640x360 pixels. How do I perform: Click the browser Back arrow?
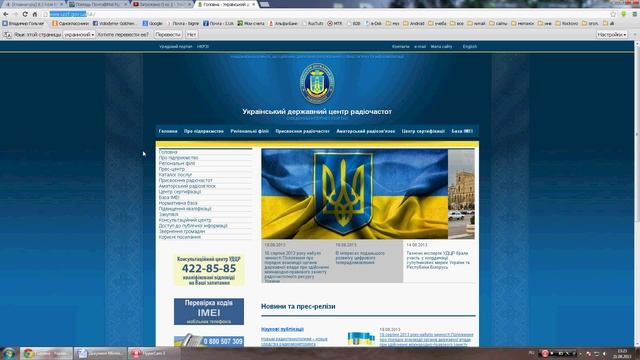[x=6, y=14]
